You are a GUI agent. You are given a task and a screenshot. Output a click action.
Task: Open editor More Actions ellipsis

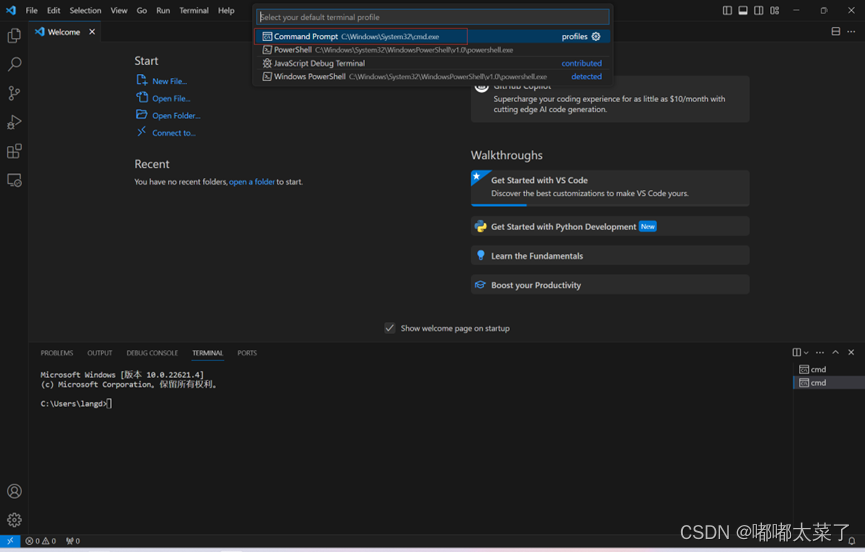[x=851, y=31]
